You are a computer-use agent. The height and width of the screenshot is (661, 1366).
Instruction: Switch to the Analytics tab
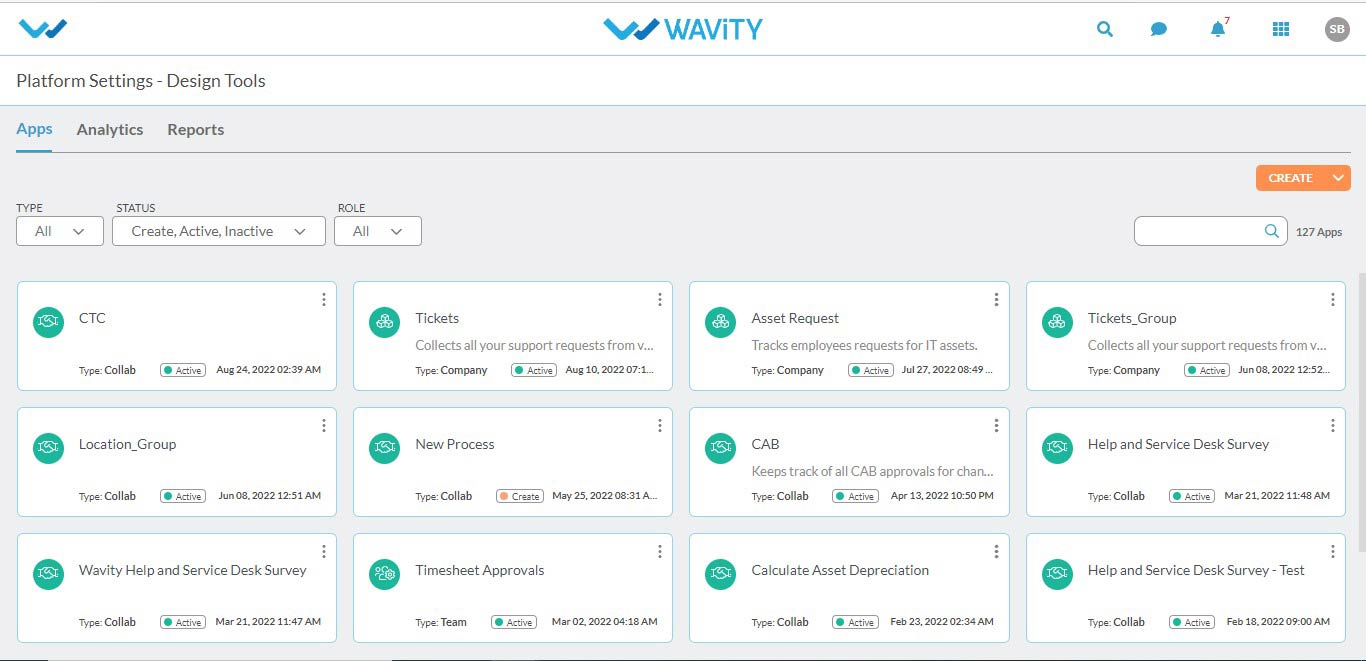110,130
